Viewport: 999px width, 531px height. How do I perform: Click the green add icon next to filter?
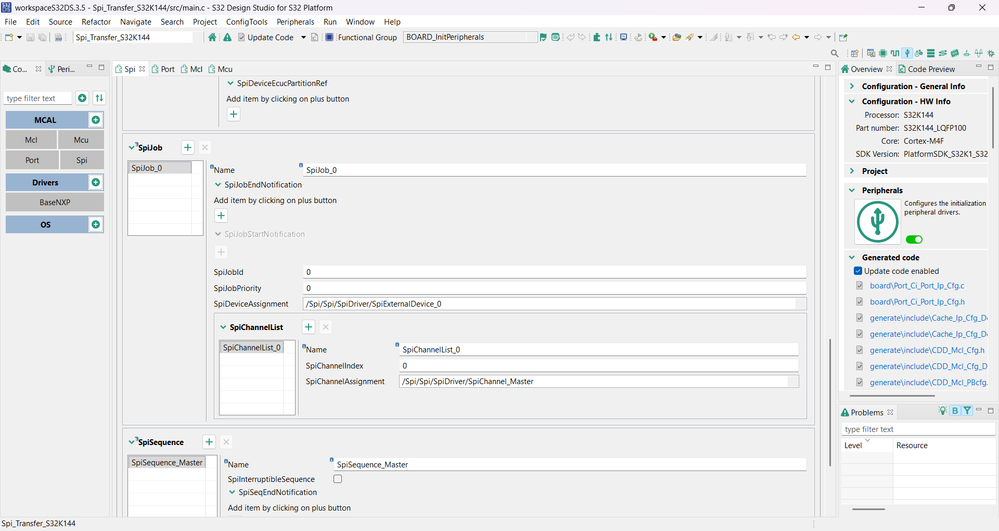point(82,98)
